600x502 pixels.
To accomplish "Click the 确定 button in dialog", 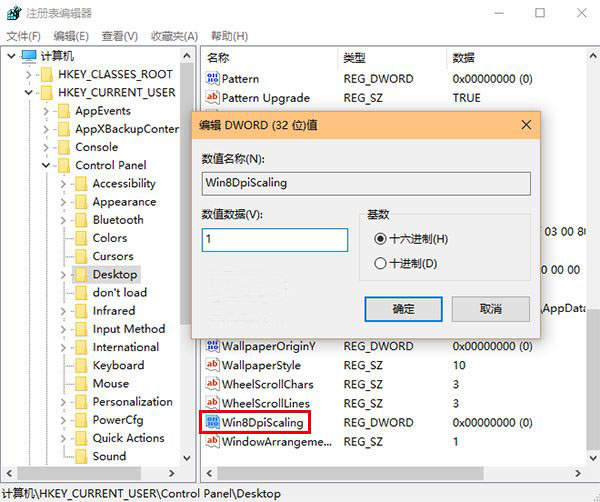I will [403, 308].
